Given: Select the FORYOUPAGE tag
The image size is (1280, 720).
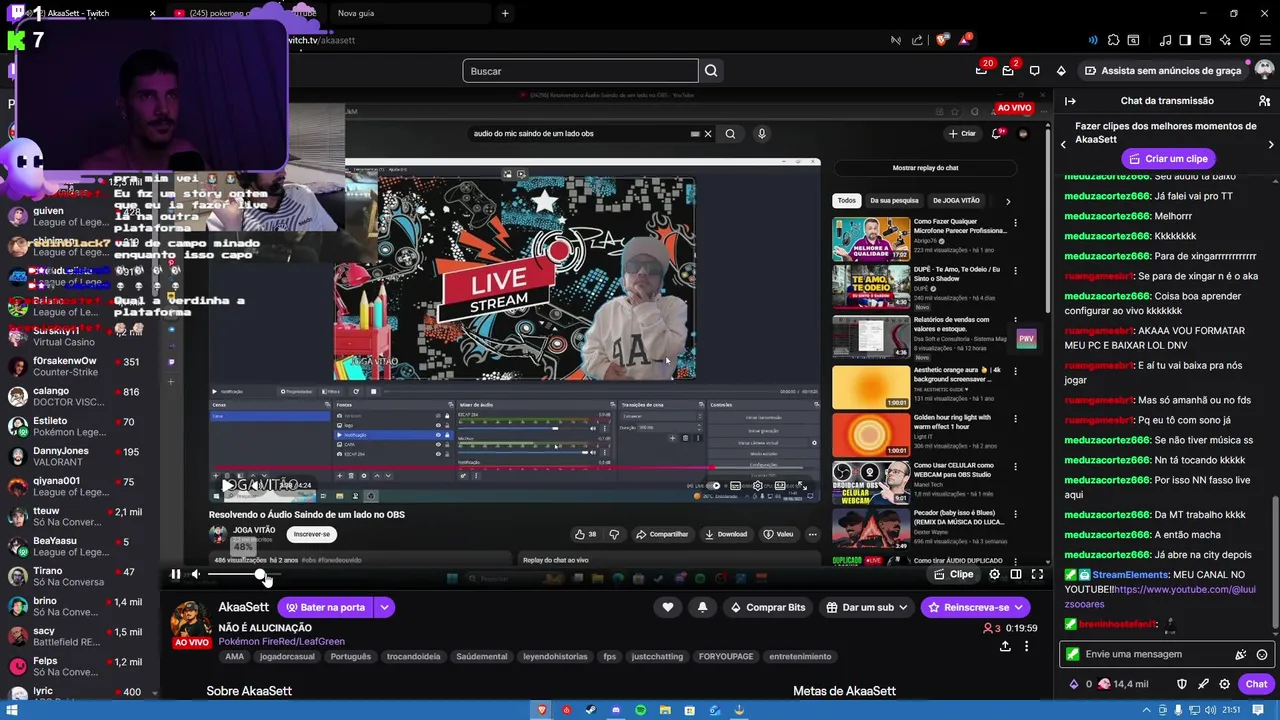Looking at the screenshot, I should tap(726, 657).
